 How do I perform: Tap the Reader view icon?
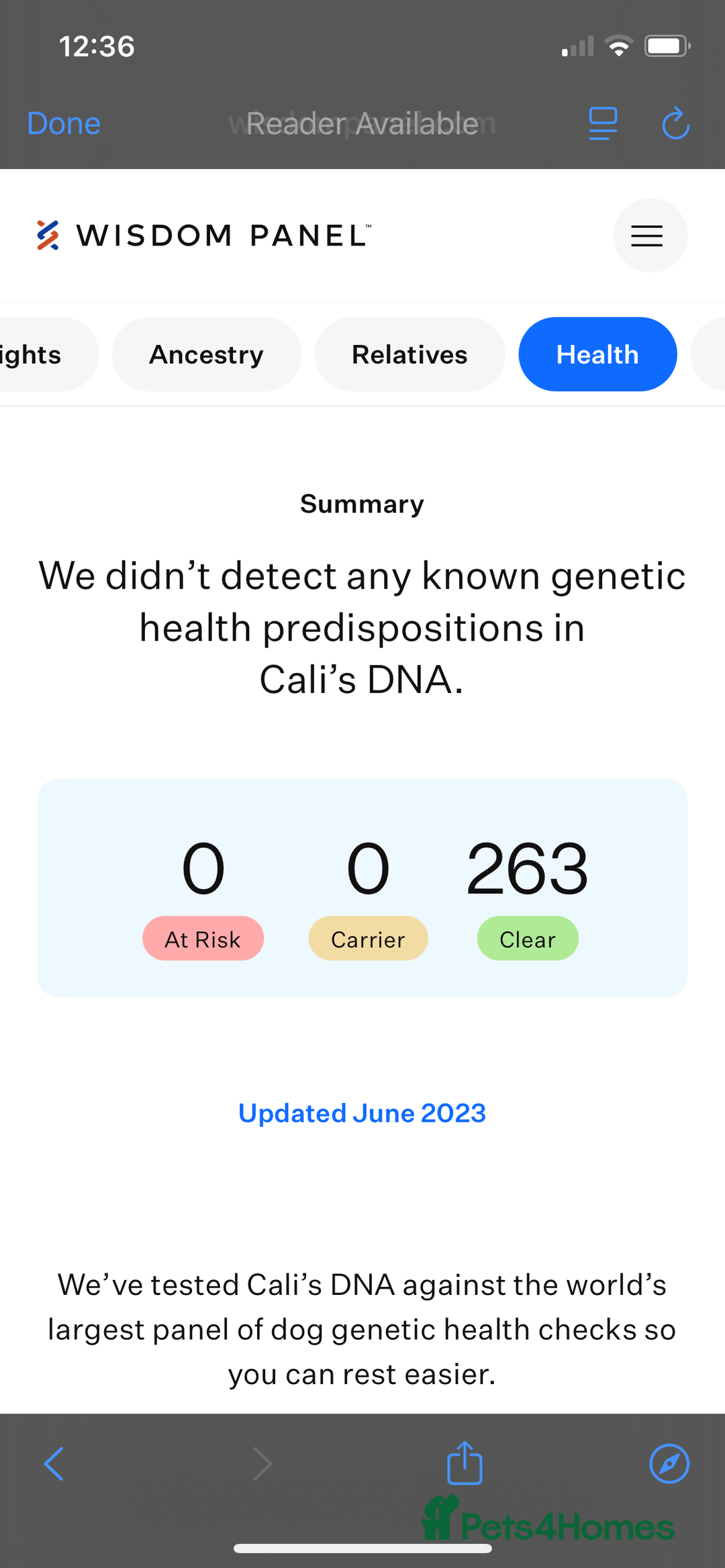603,123
